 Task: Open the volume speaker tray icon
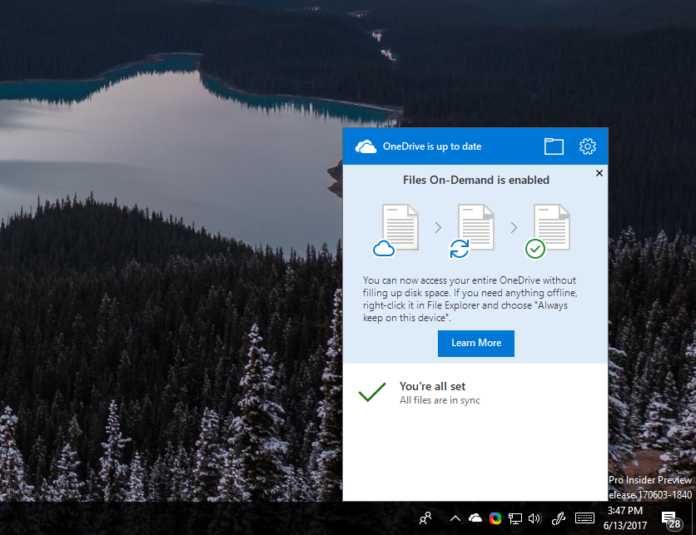coord(535,518)
